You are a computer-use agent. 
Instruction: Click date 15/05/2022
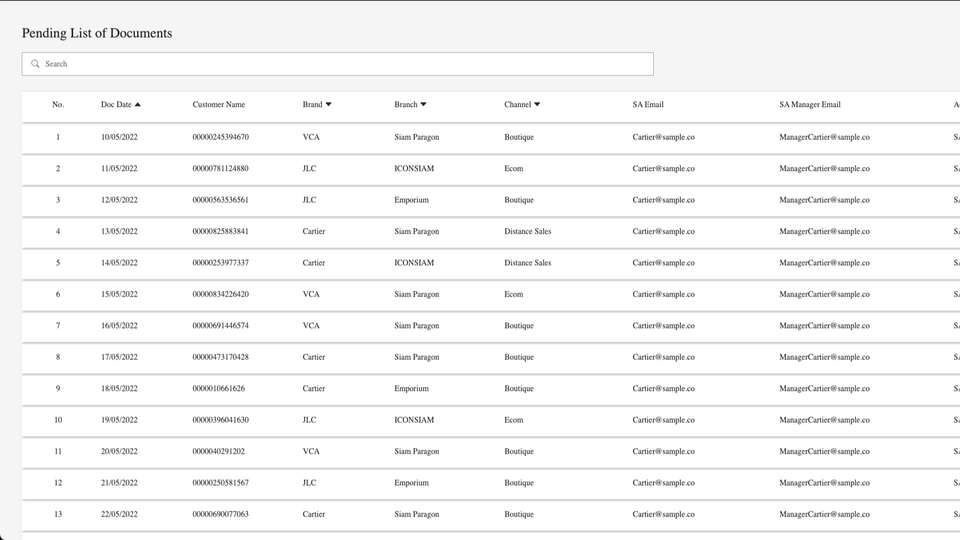coord(119,294)
